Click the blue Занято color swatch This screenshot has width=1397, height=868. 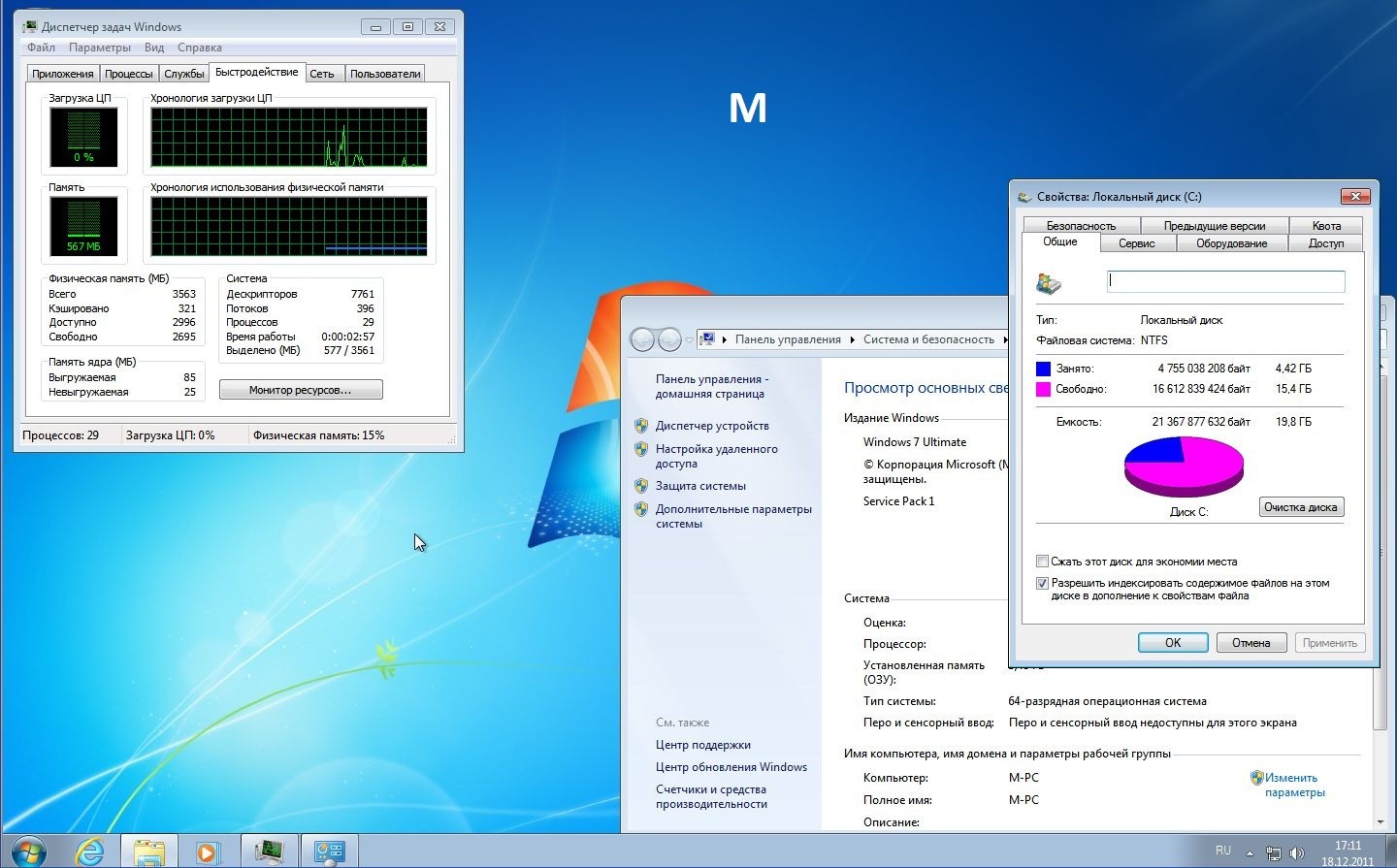1044,369
